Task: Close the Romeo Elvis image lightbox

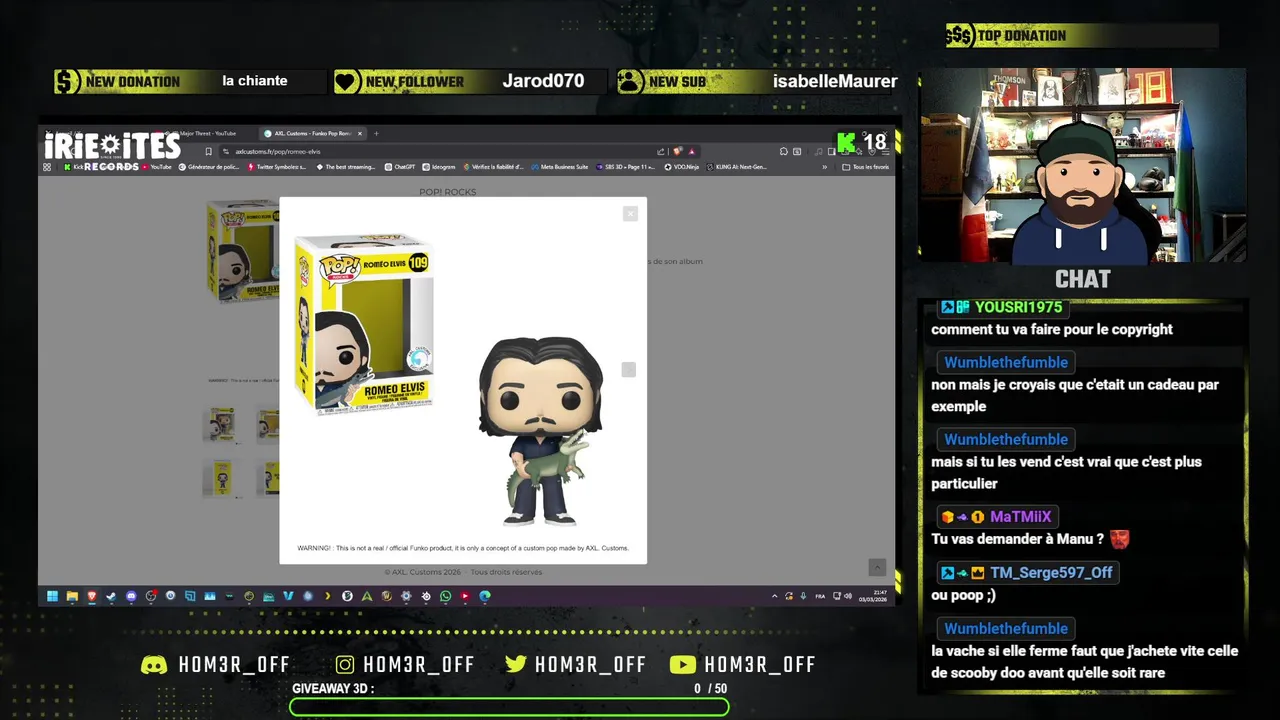Action: tap(630, 213)
